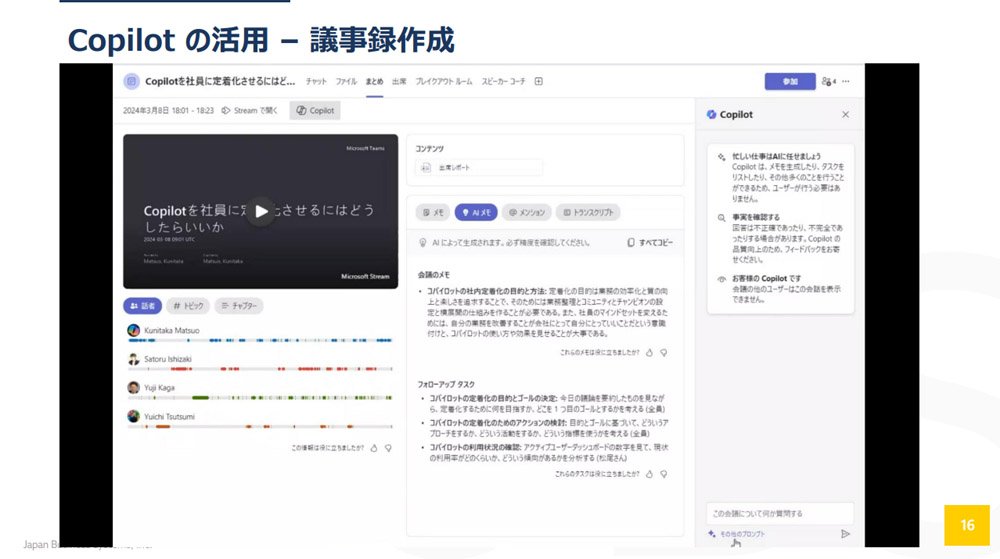Switch to the メンション tab
The height and width of the screenshot is (559, 1000).
click(x=527, y=212)
